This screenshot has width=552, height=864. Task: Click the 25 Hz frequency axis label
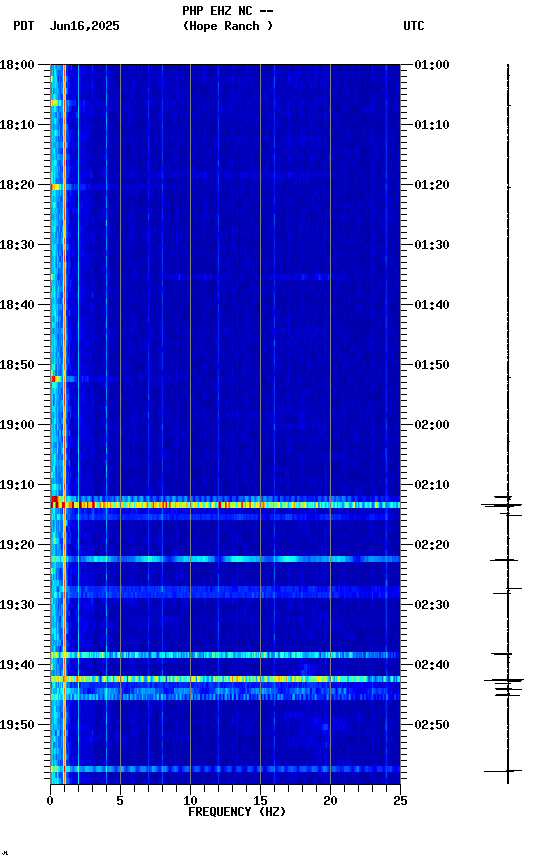click(x=400, y=801)
